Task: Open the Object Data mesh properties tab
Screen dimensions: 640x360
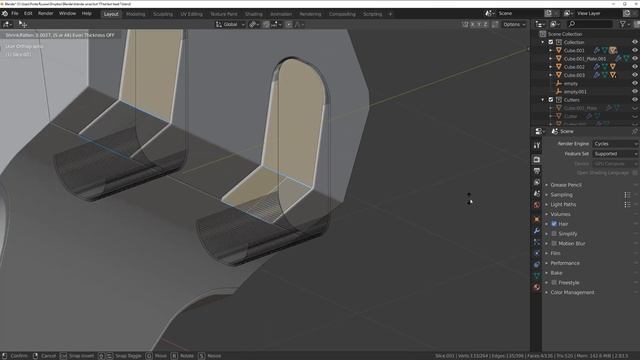Action: tap(537, 276)
